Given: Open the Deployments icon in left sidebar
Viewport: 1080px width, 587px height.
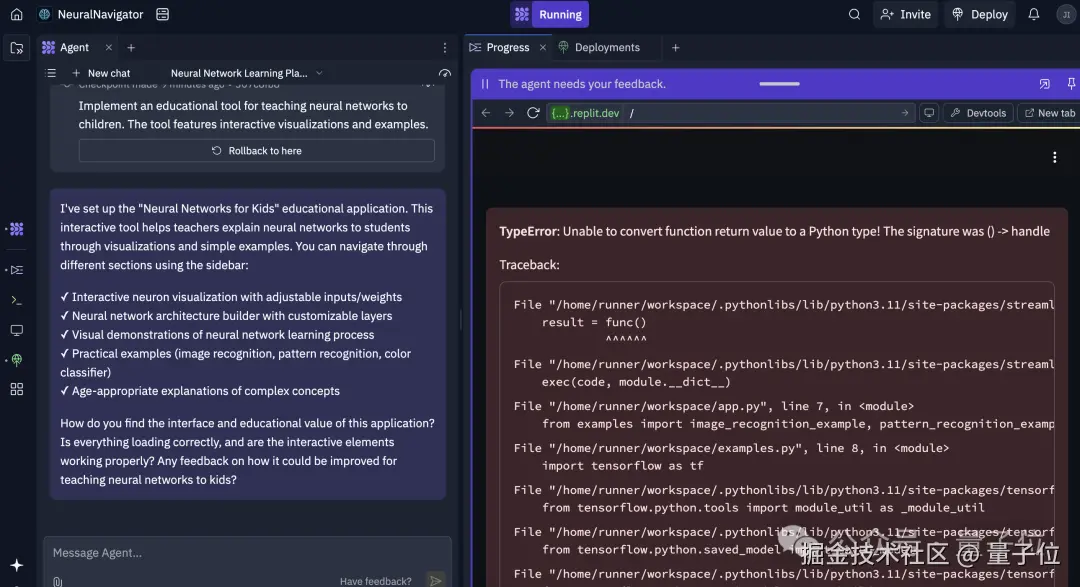Looking at the screenshot, I should pos(17,360).
